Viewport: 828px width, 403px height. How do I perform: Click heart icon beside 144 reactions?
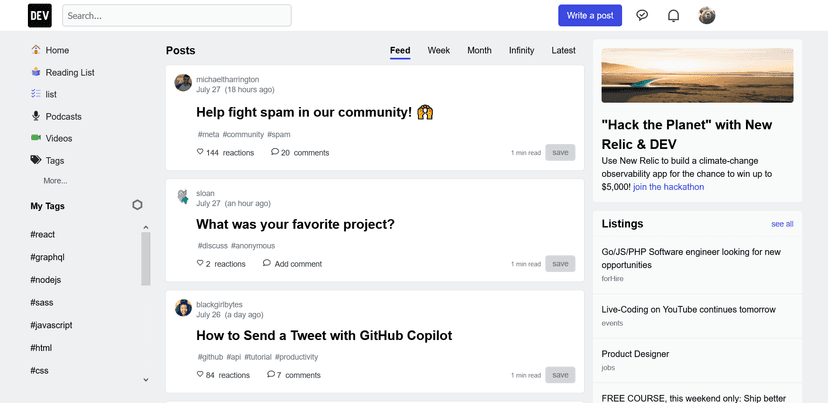[x=200, y=152]
